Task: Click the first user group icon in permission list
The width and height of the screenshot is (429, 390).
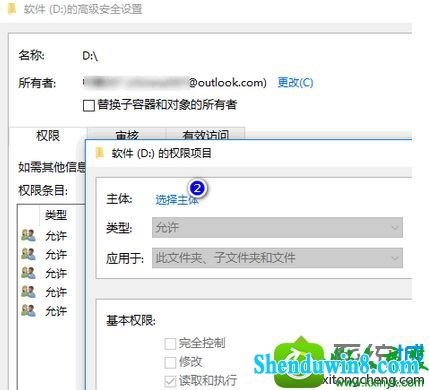Action: pos(28,235)
